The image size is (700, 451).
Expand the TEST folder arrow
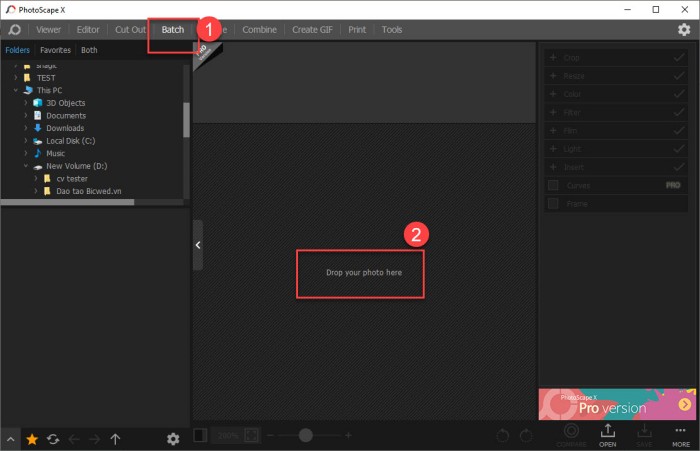coord(16,78)
